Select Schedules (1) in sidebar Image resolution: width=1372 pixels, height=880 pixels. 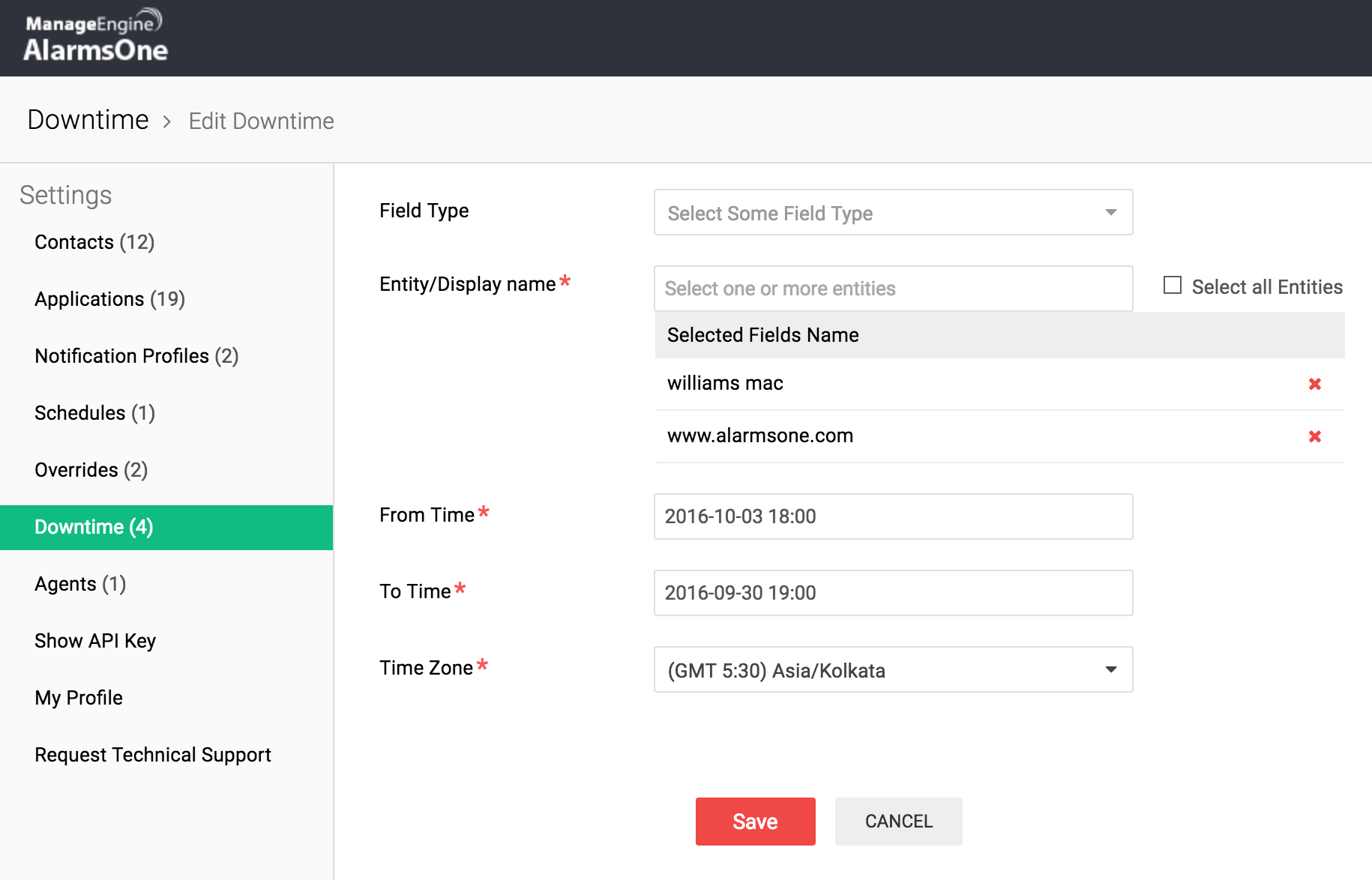coord(94,413)
